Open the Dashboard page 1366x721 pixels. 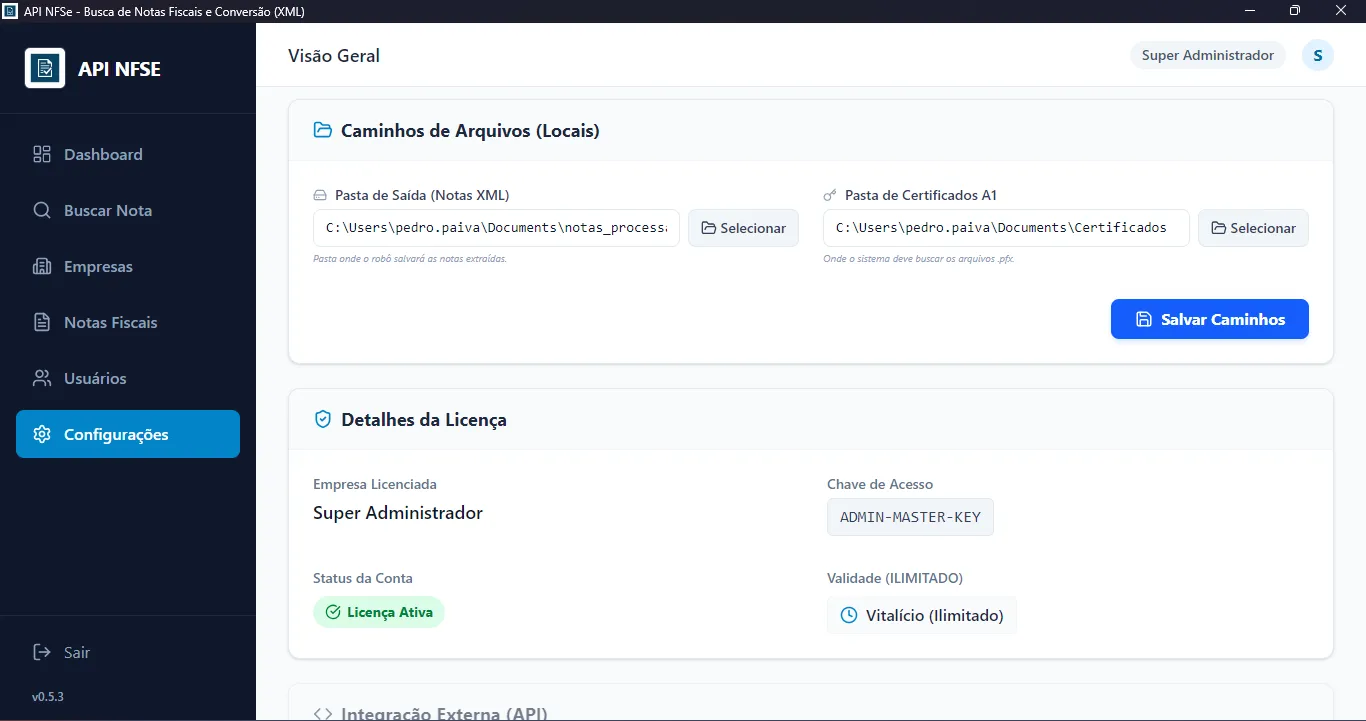coord(128,154)
